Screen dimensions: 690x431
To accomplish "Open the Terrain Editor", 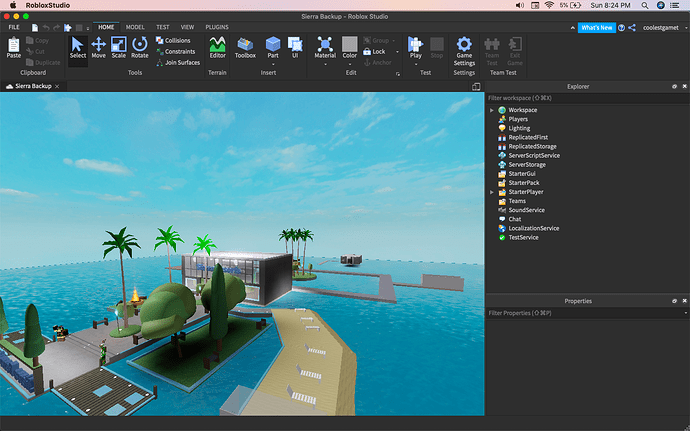I will (217, 47).
